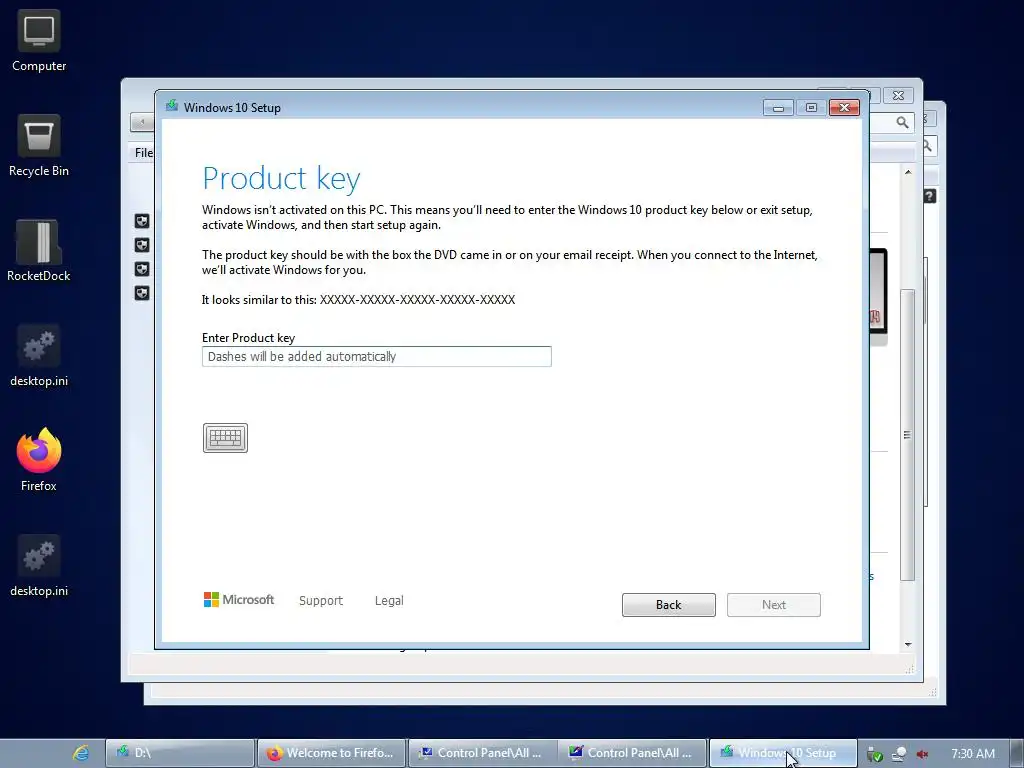Switch to the D:\ taskbar window
This screenshot has width=1024, height=768.
(x=180, y=753)
